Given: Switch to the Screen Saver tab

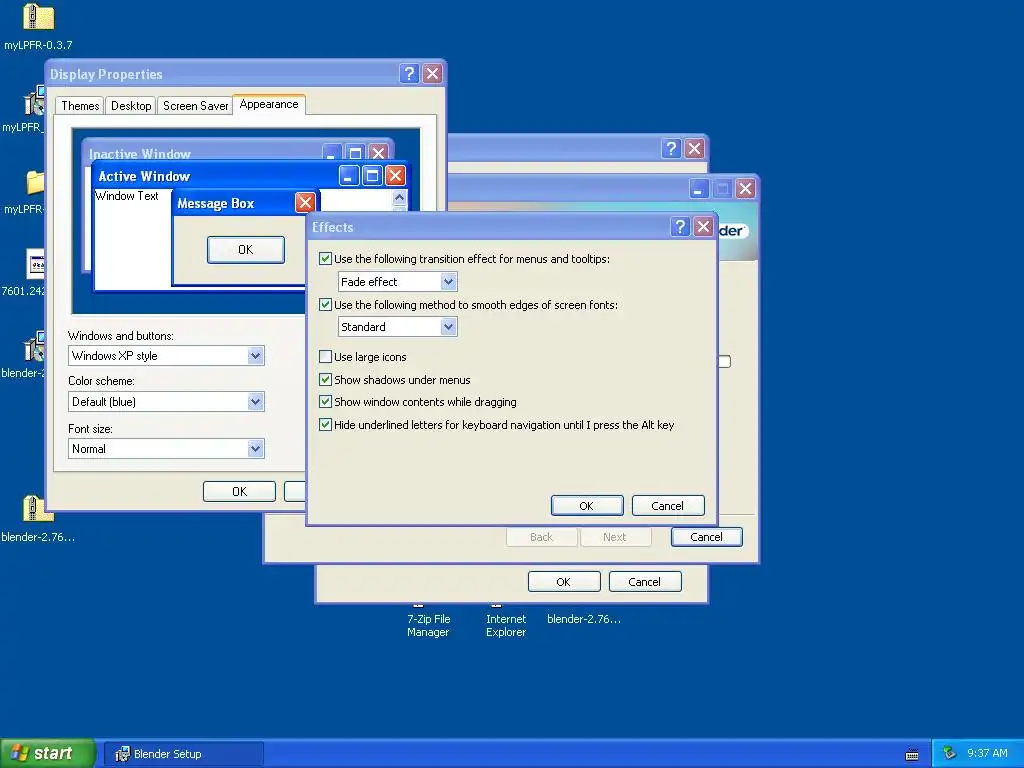Looking at the screenshot, I should (195, 106).
